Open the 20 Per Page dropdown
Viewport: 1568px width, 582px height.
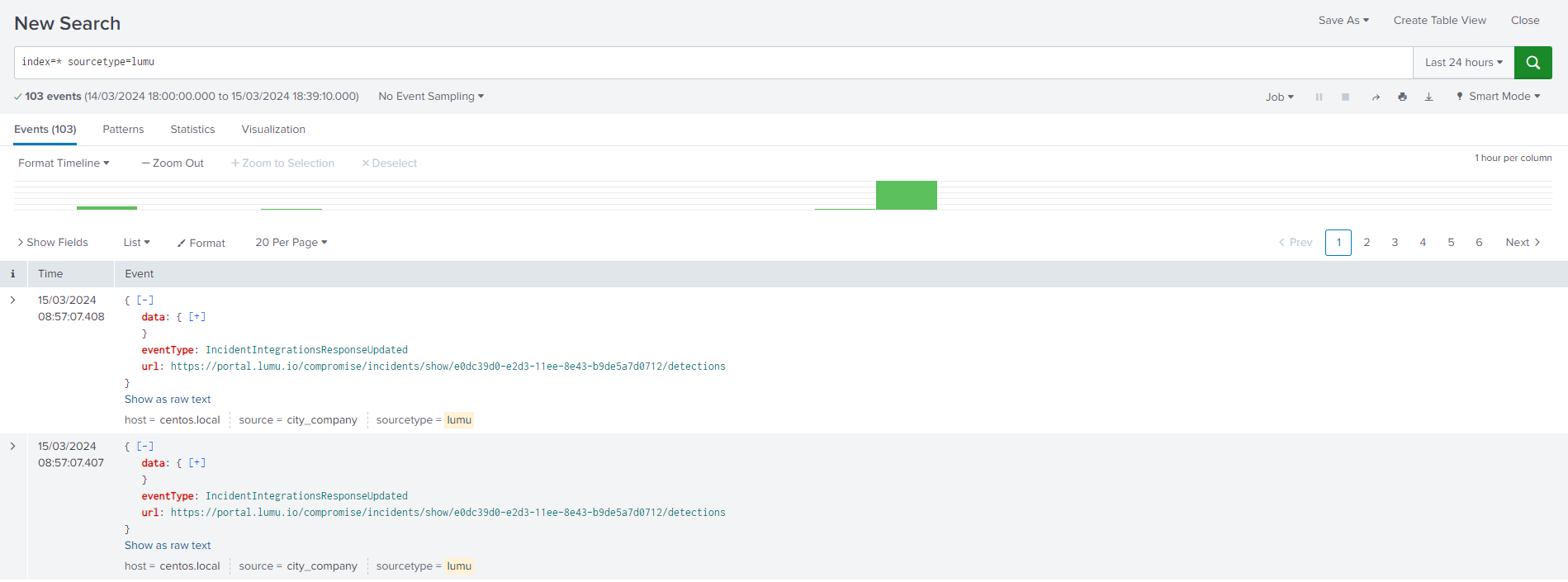(291, 243)
